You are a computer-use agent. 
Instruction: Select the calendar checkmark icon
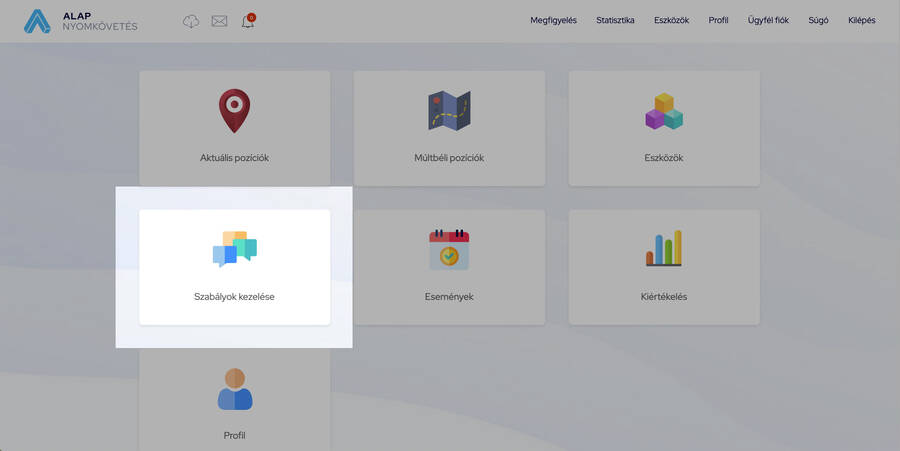pos(449,250)
